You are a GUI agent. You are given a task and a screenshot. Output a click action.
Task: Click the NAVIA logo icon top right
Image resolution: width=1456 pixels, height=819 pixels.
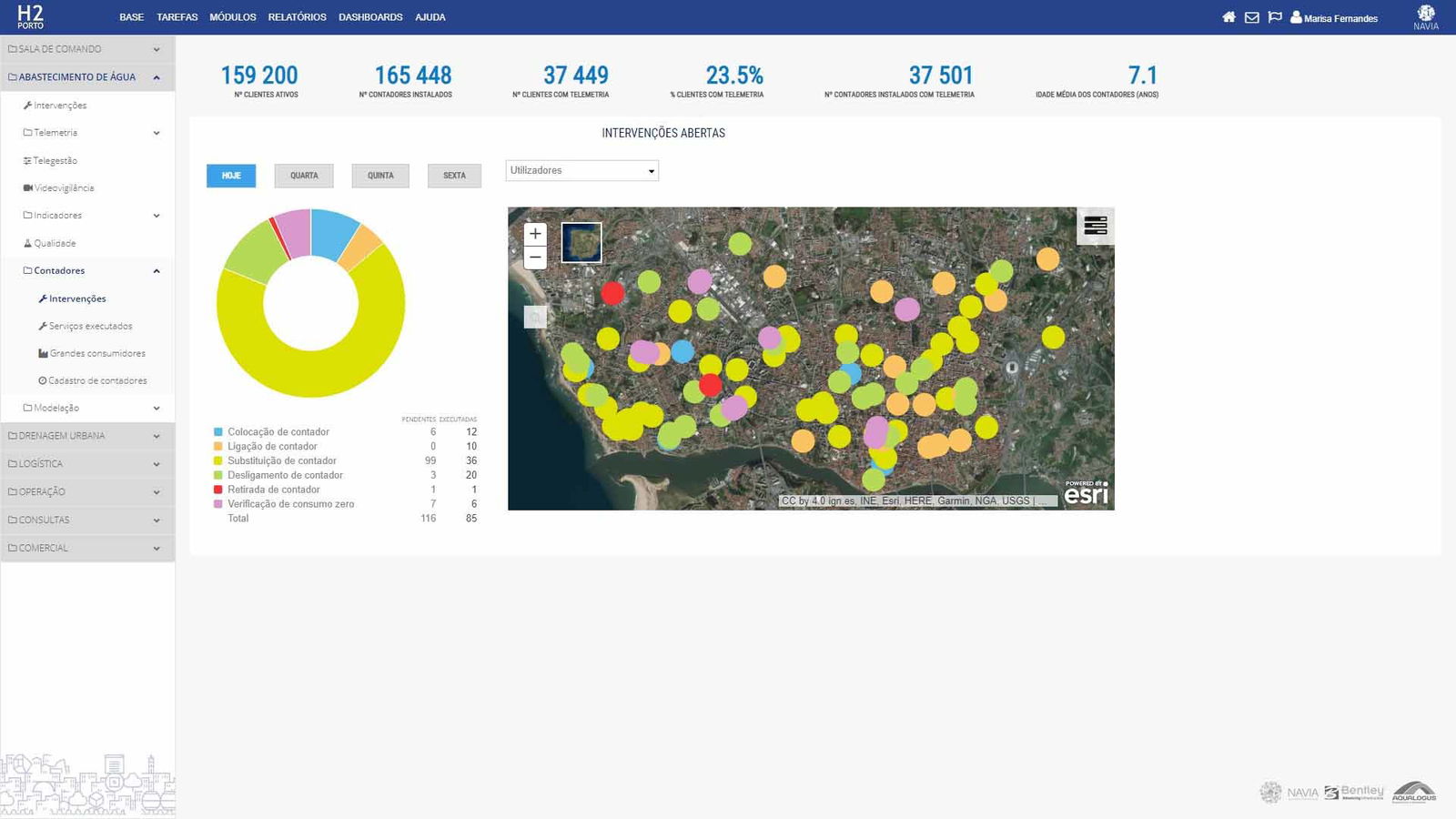(1426, 14)
